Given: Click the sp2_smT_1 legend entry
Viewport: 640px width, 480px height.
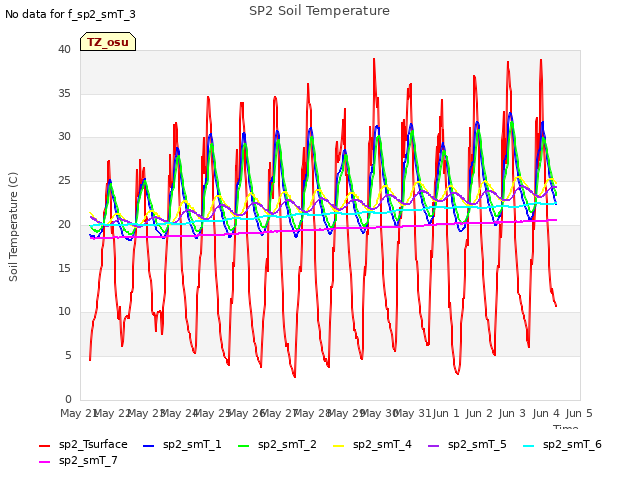Looking at the screenshot, I should point(182,444).
